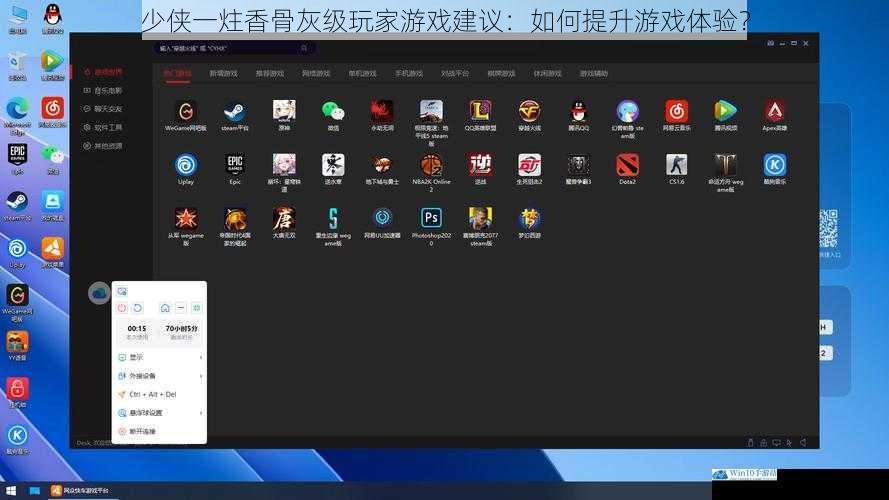Image resolution: width=889 pixels, height=500 pixels.
Task: Open Tencent Video icon in the game grid
Action: click(726, 112)
